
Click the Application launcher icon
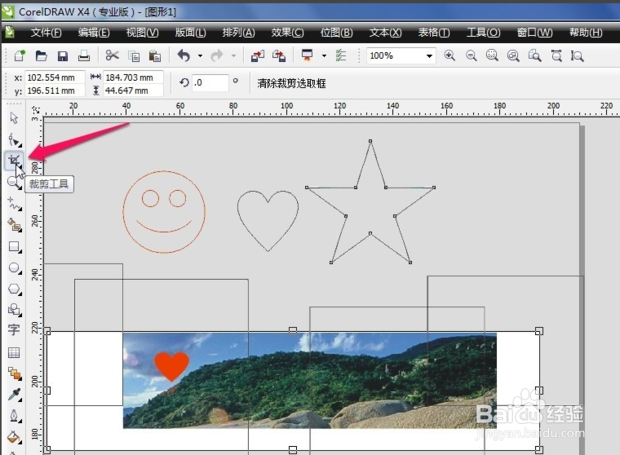[307, 55]
